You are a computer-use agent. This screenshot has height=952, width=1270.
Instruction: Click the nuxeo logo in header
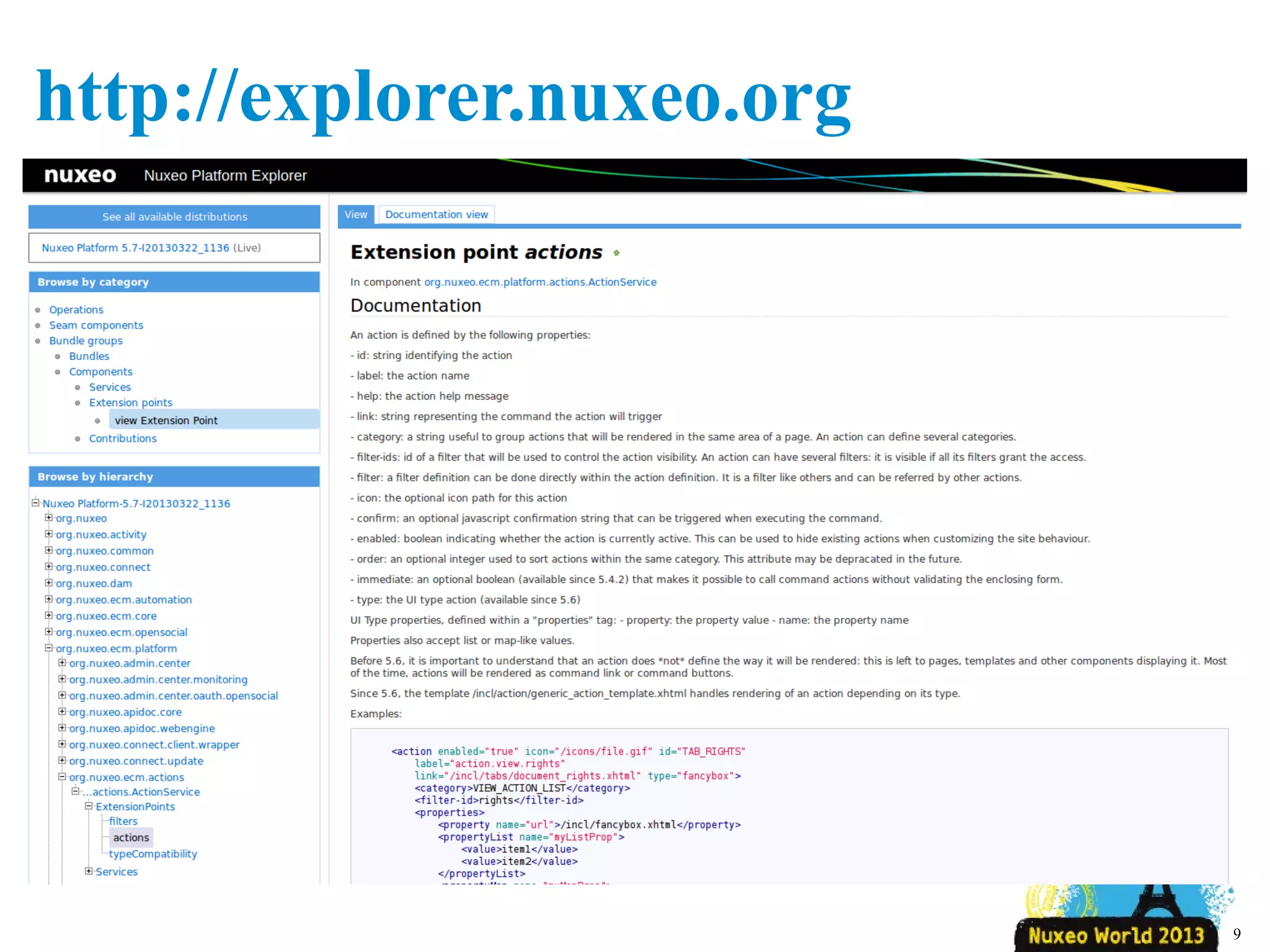80,176
